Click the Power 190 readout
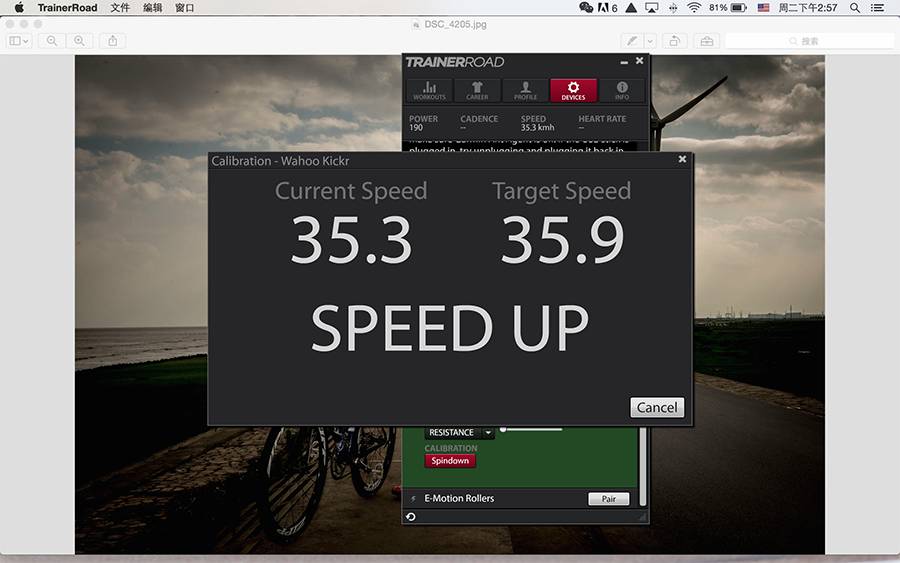The height and width of the screenshot is (563, 900). [423, 123]
